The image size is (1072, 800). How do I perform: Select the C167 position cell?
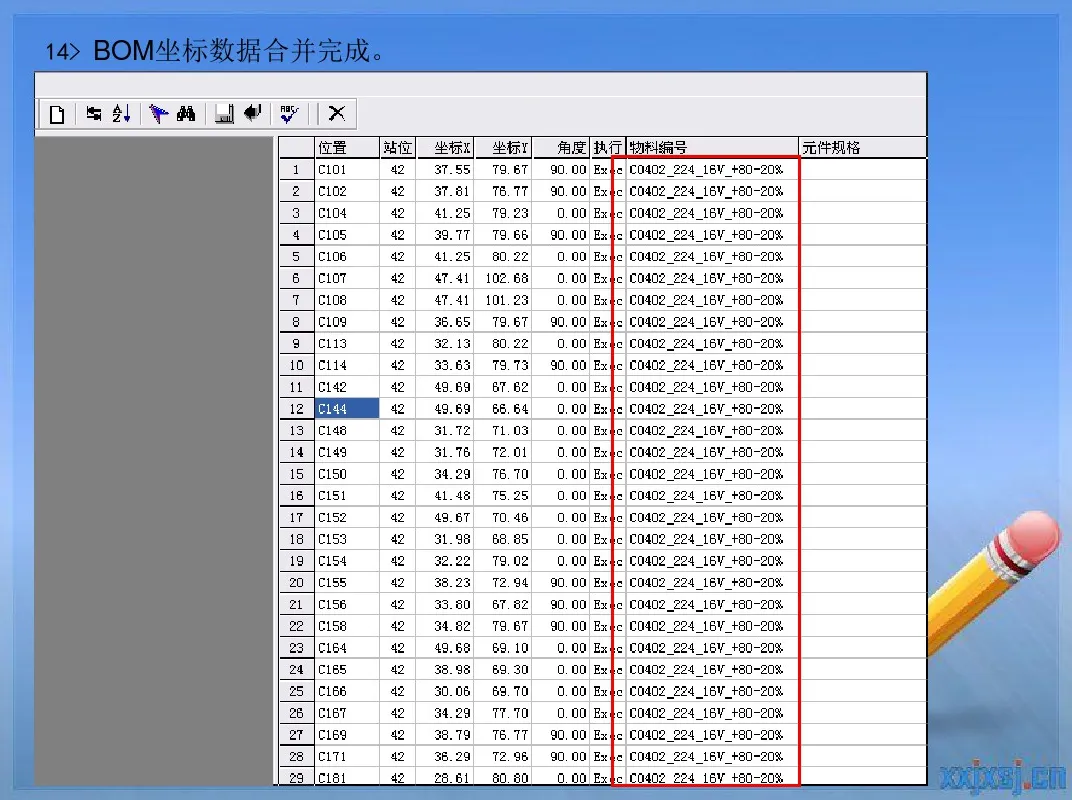pyautogui.click(x=347, y=713)
